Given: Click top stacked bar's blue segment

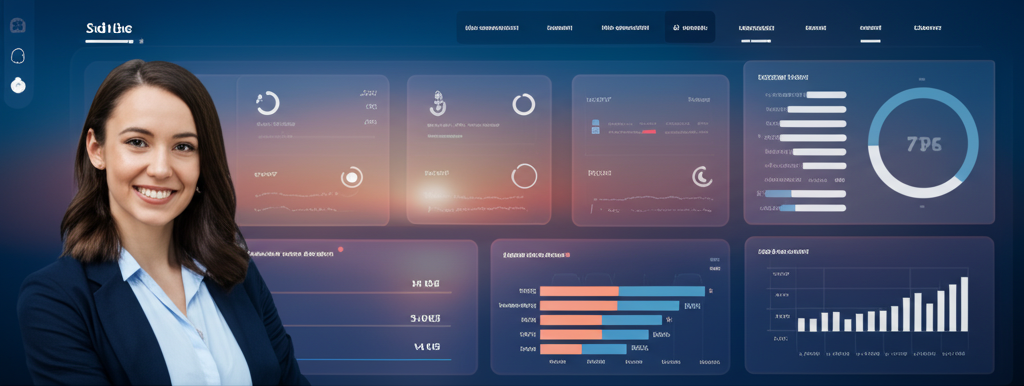Looking at the screenshot, I should tap(662, 291).
